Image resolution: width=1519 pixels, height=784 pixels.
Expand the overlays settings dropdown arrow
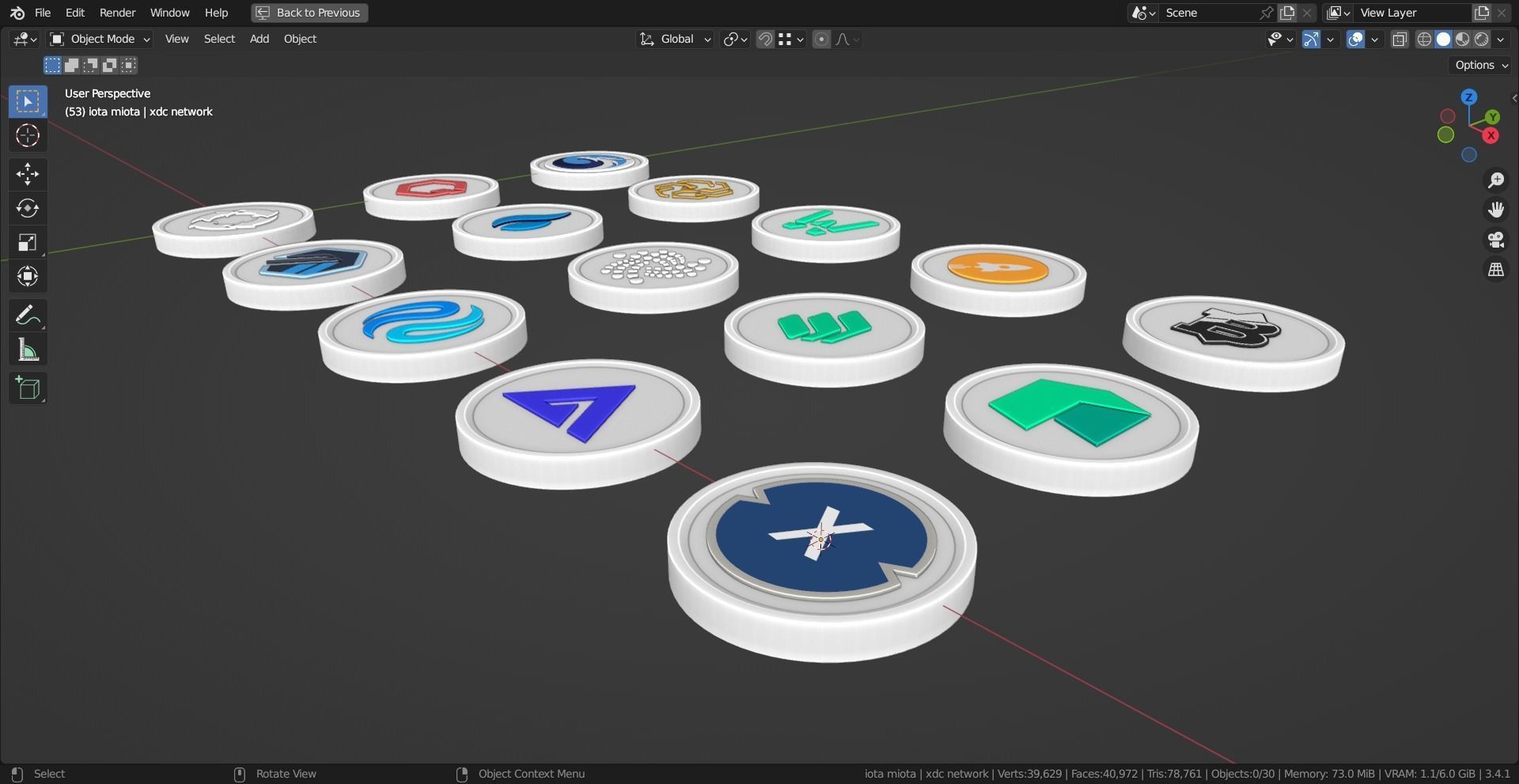point(1375,39)
